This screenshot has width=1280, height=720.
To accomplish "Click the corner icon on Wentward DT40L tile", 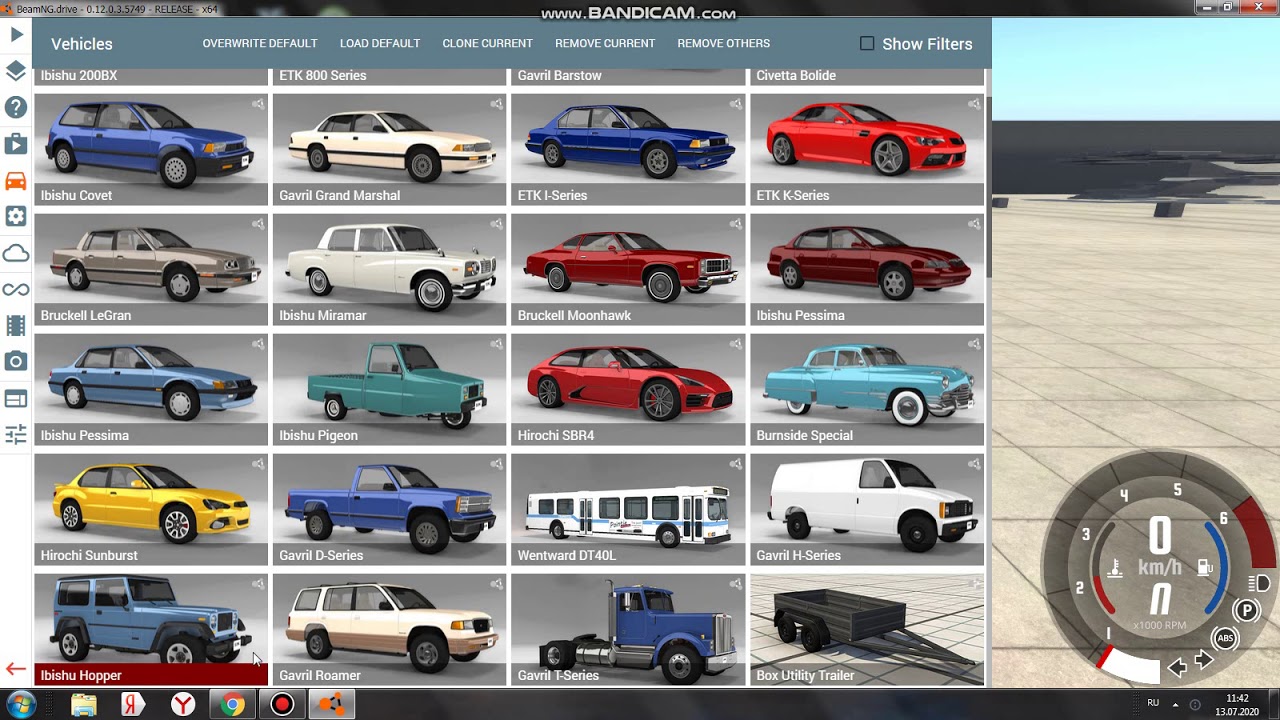I will click(736, 464).
